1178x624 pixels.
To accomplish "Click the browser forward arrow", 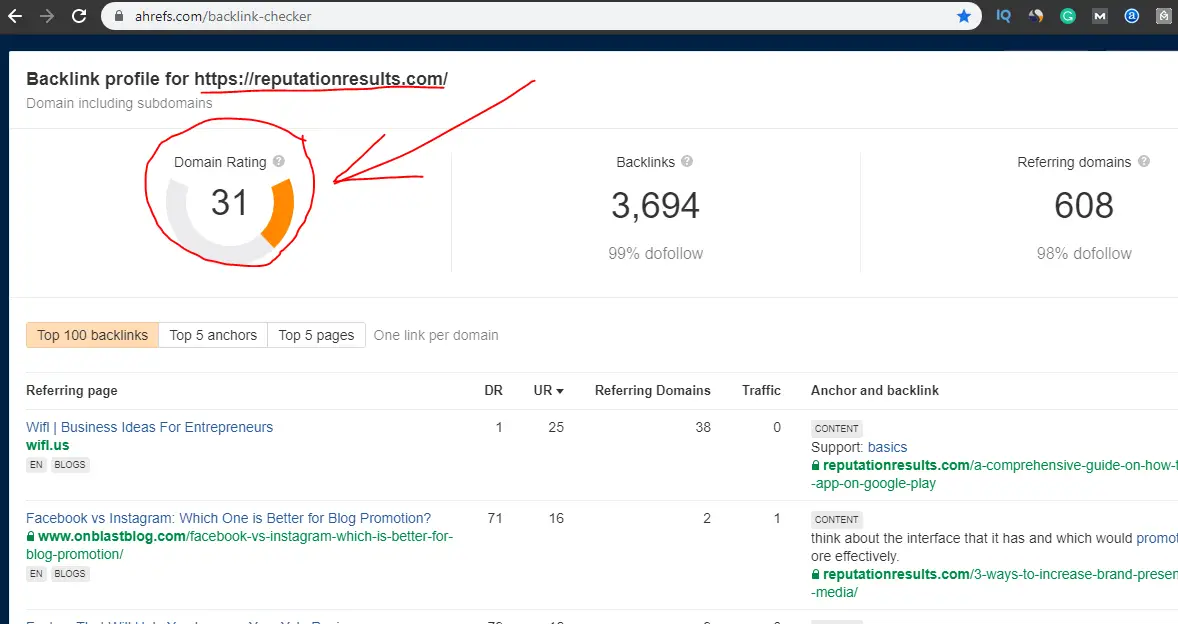I will click(x=47, y=16).
